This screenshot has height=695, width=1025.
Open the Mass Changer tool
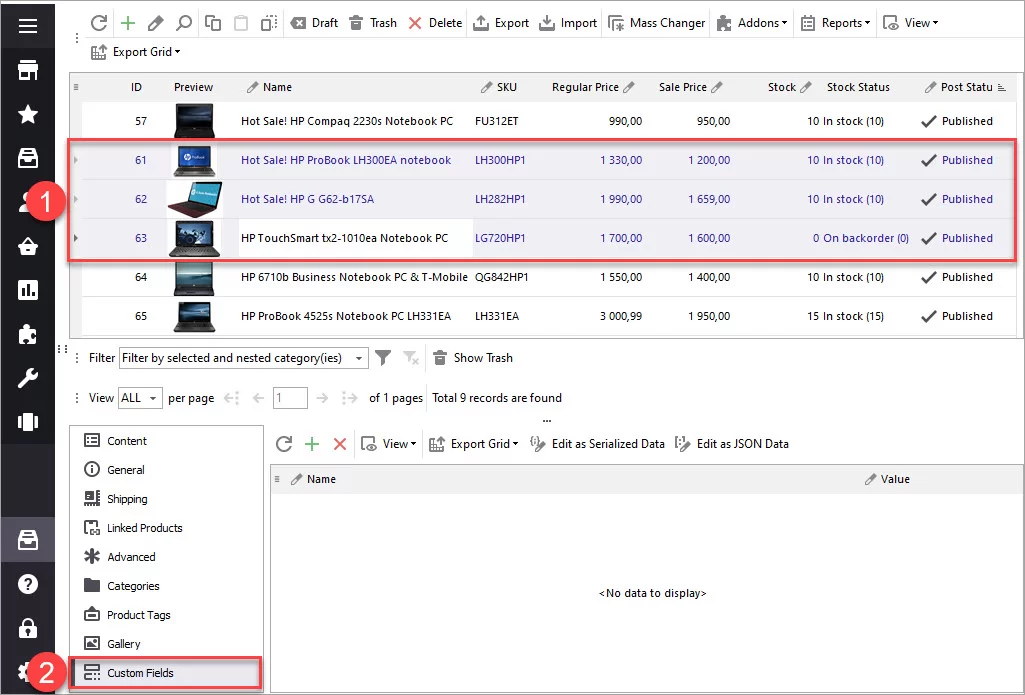pyautogui.click(x=656, y=22)
